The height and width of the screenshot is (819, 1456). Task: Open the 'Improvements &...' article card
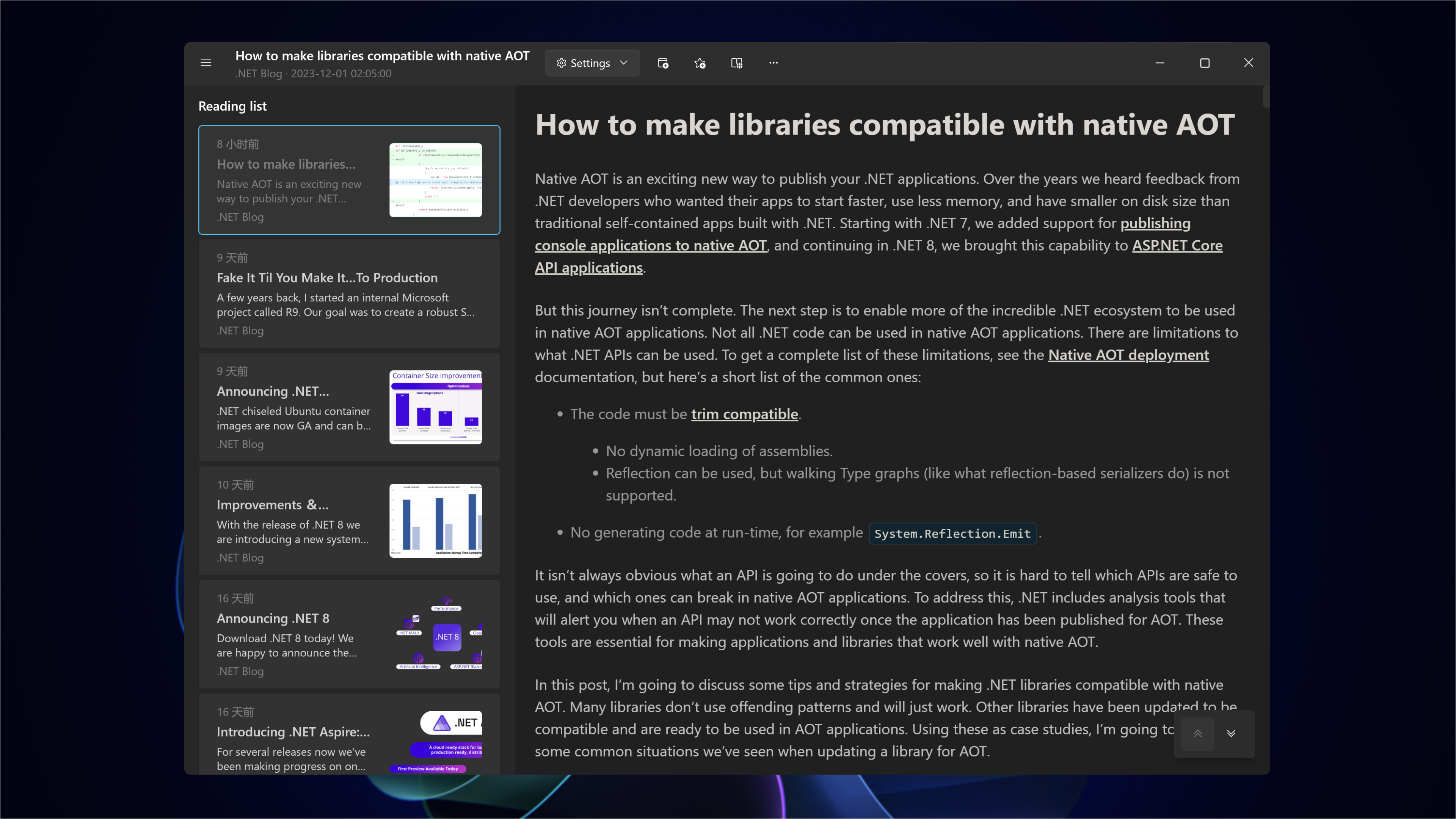point(349,521)
